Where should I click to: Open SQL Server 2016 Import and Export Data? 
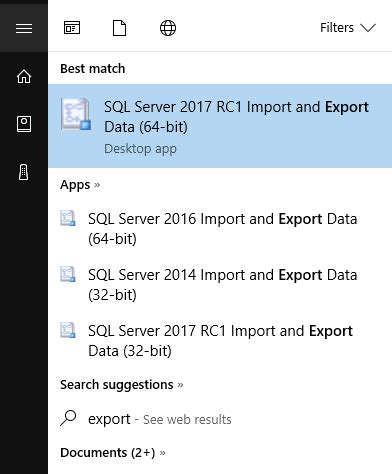(220, 229)
